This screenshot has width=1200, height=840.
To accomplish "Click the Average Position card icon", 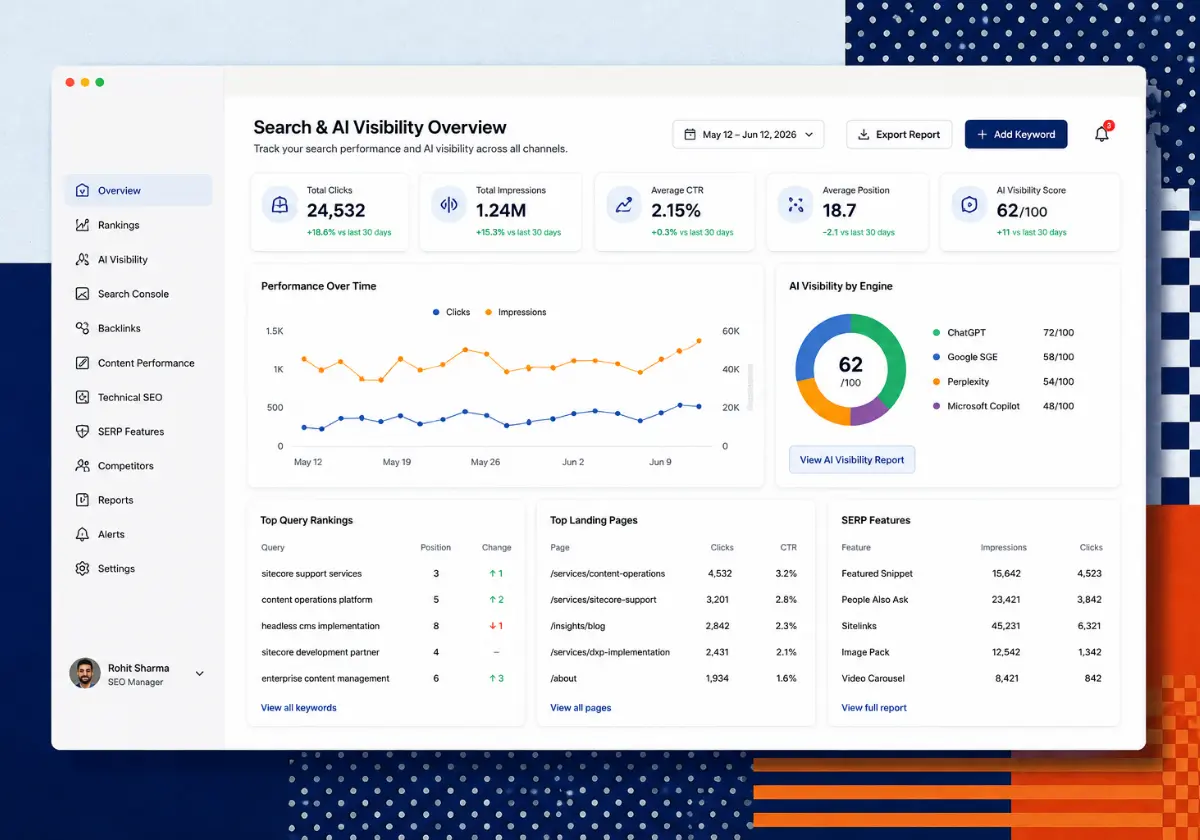I will [x=796, y=205].
